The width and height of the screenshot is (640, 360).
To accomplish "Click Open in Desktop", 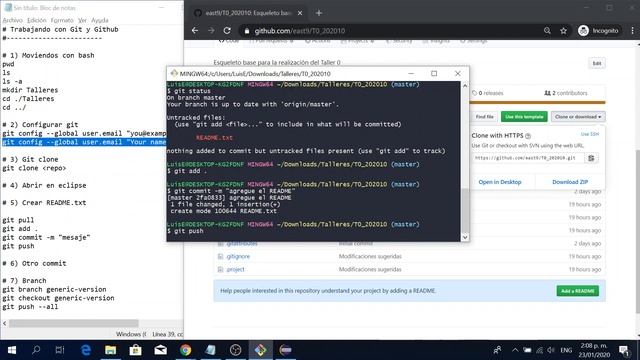I will [500, 182].
